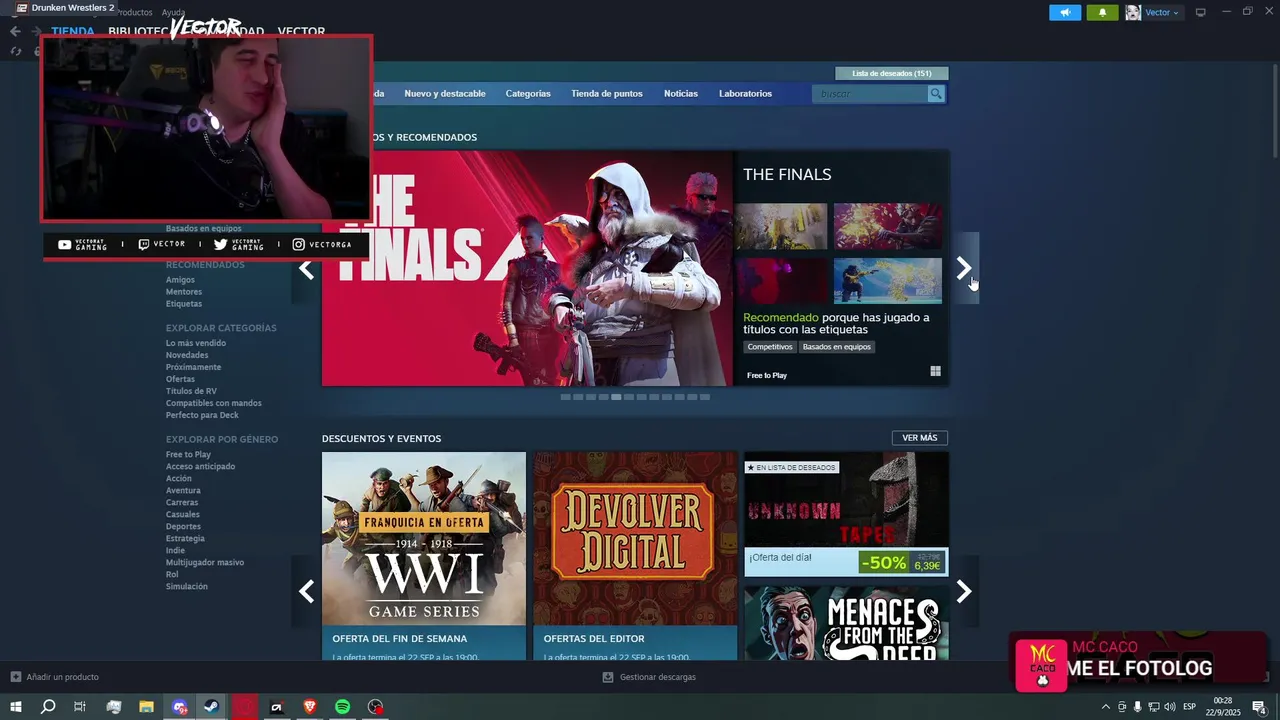
Task: Open Discord from the taskbar
Action: (180, 707)
